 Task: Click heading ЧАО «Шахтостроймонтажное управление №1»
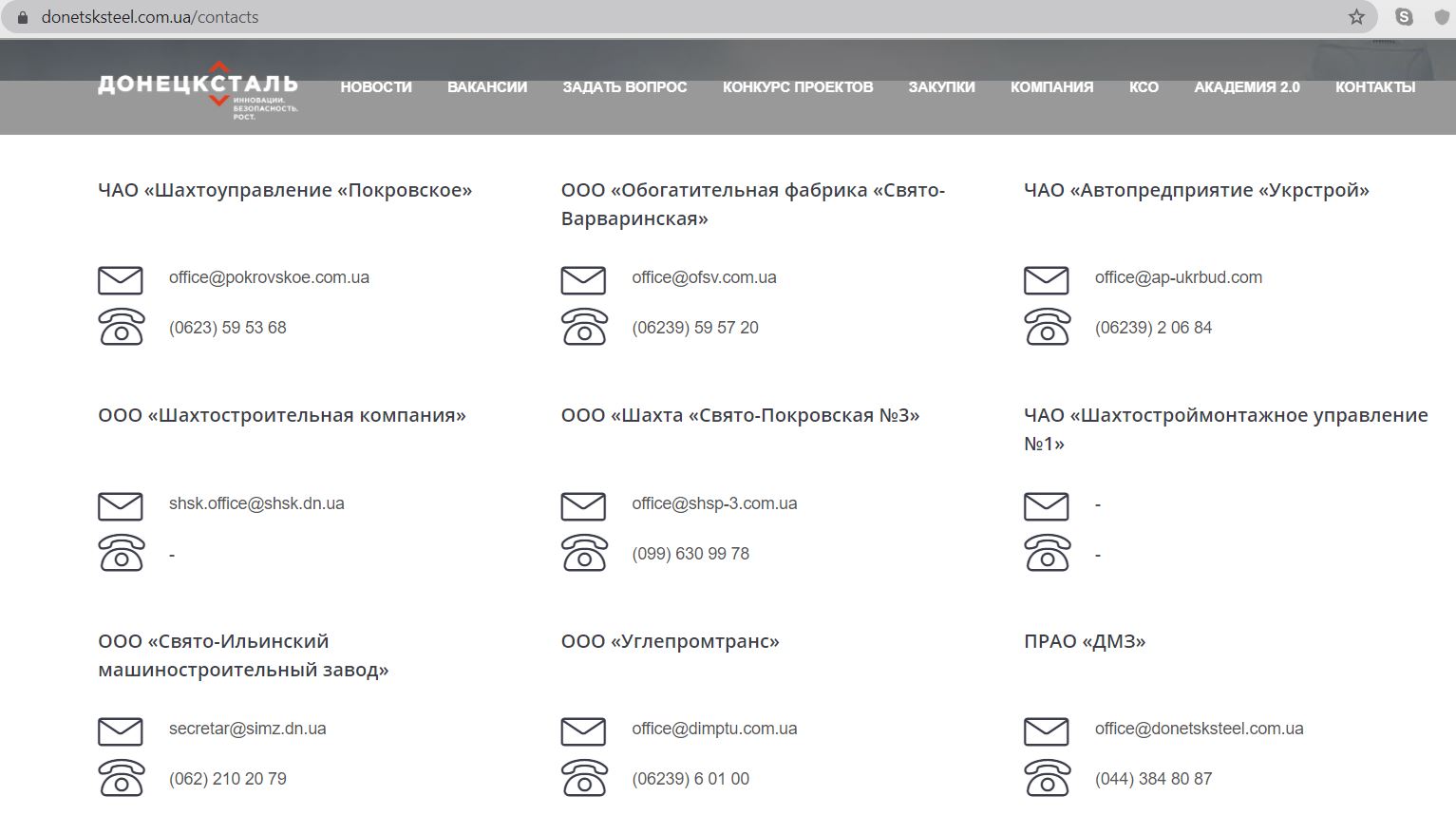[1226, 429]
